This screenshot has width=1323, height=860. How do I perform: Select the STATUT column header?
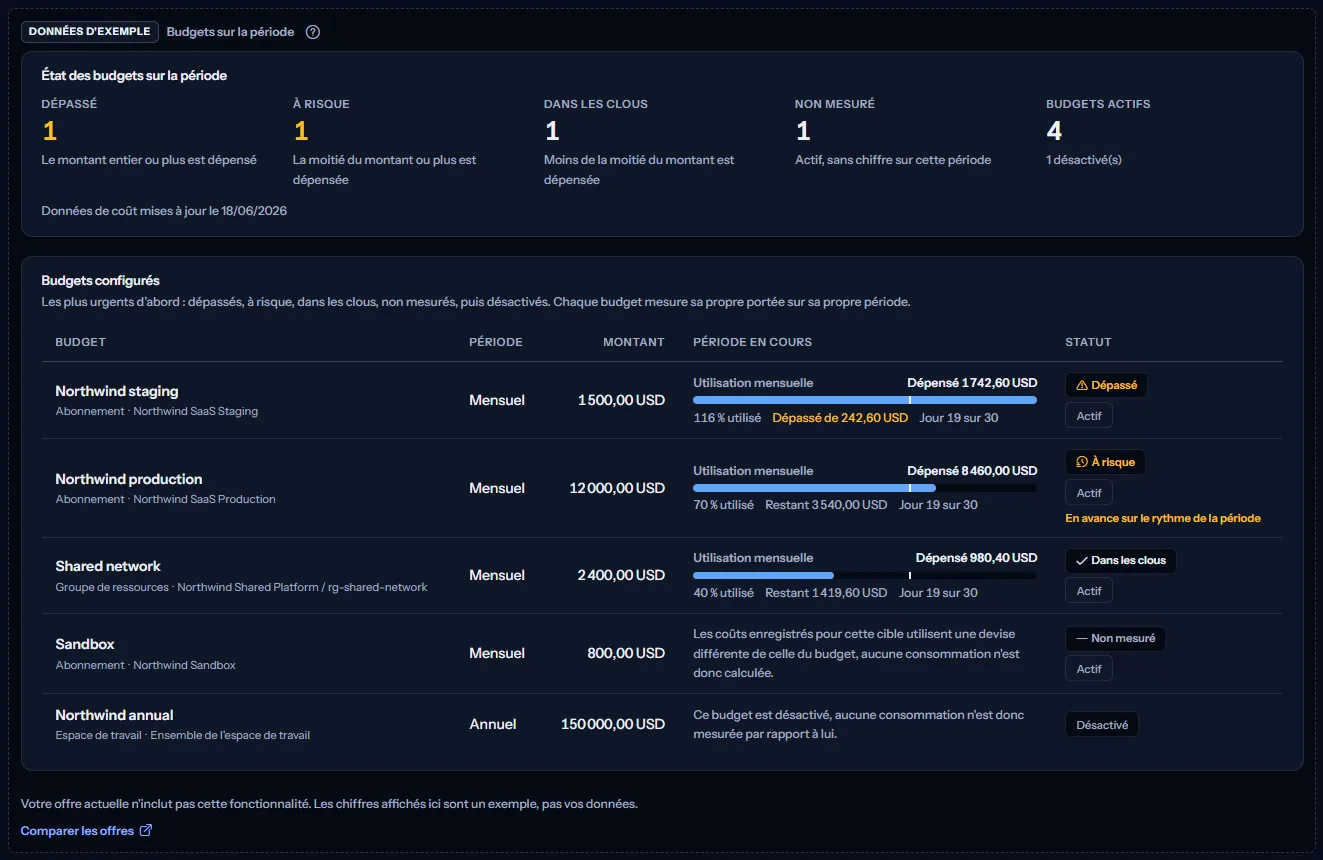(1088, 342)
